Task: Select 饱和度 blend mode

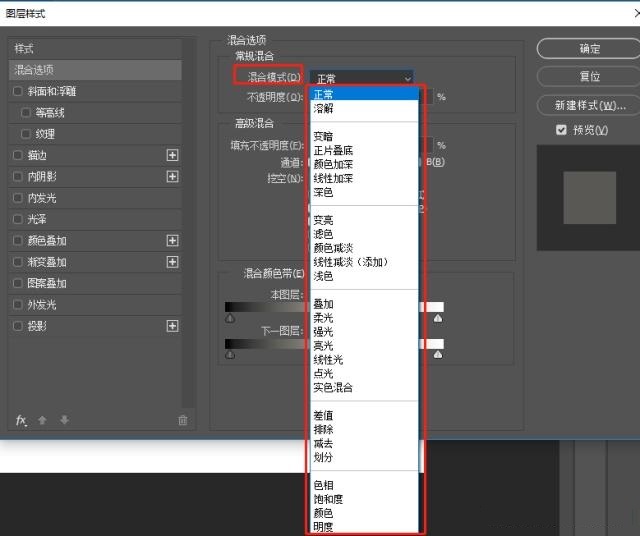Action: [364, 499]
